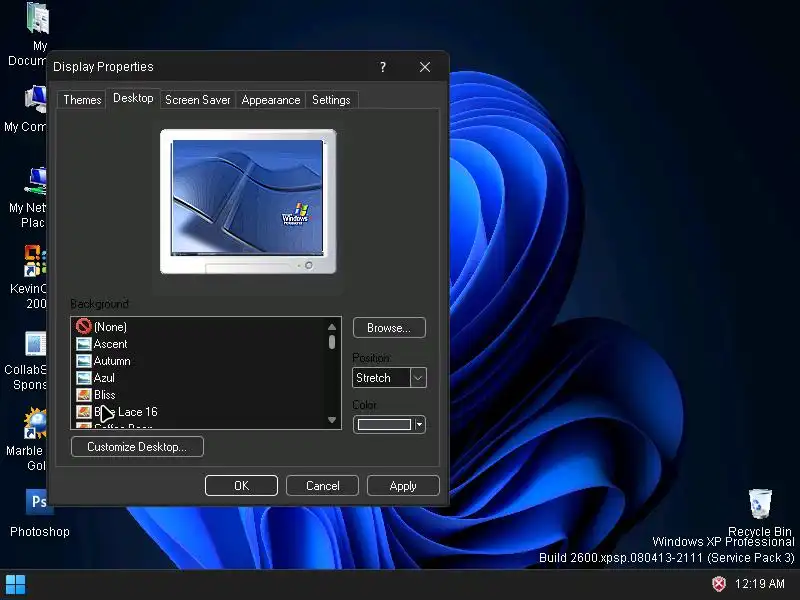
Task: Select "Azul" in the background list
Action: tap(104, 378)
